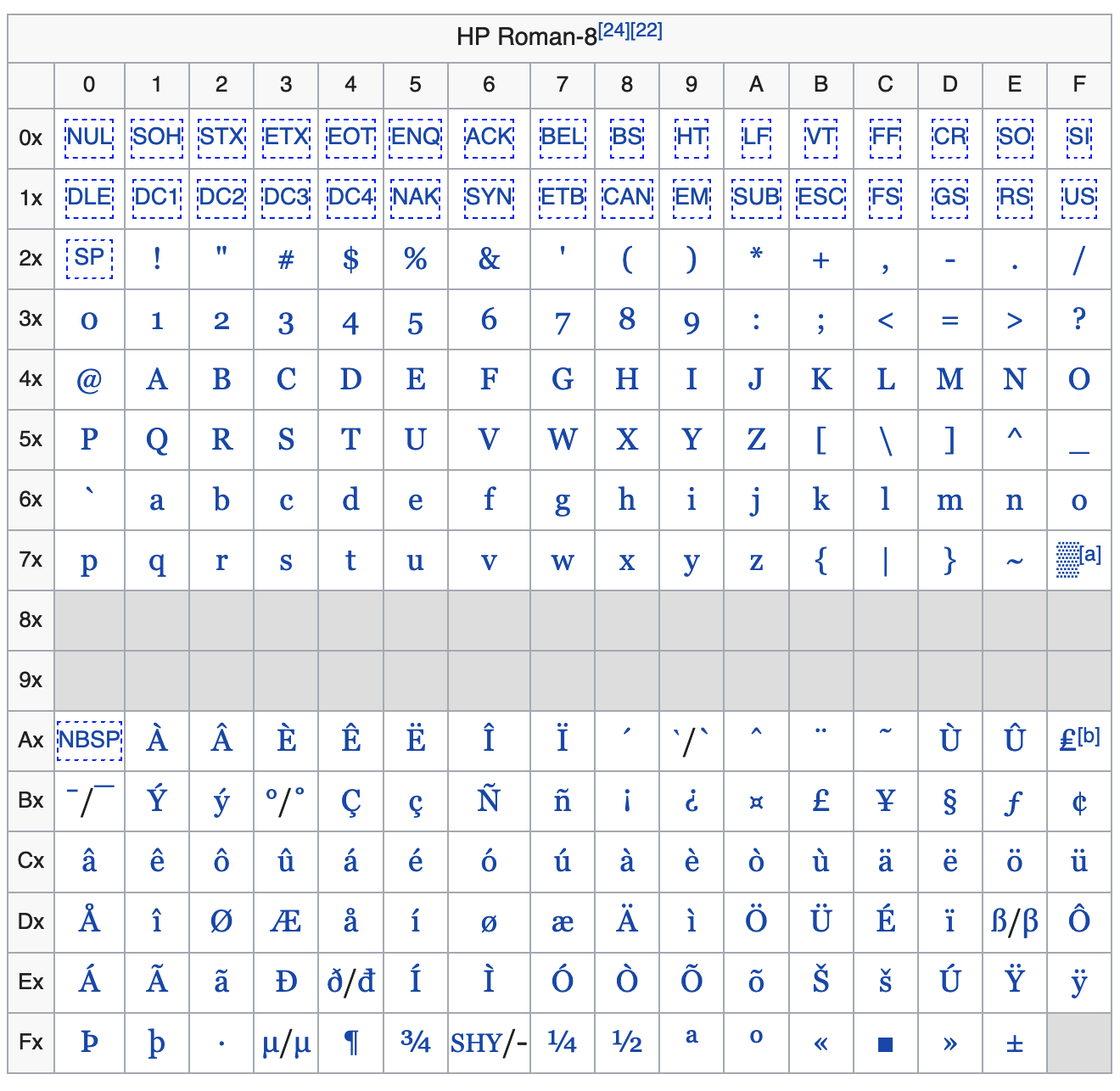The width and height of the screenshot is (1120, 1091).
Task: Click the florin ƒ character
Action: click(1014, 803)
